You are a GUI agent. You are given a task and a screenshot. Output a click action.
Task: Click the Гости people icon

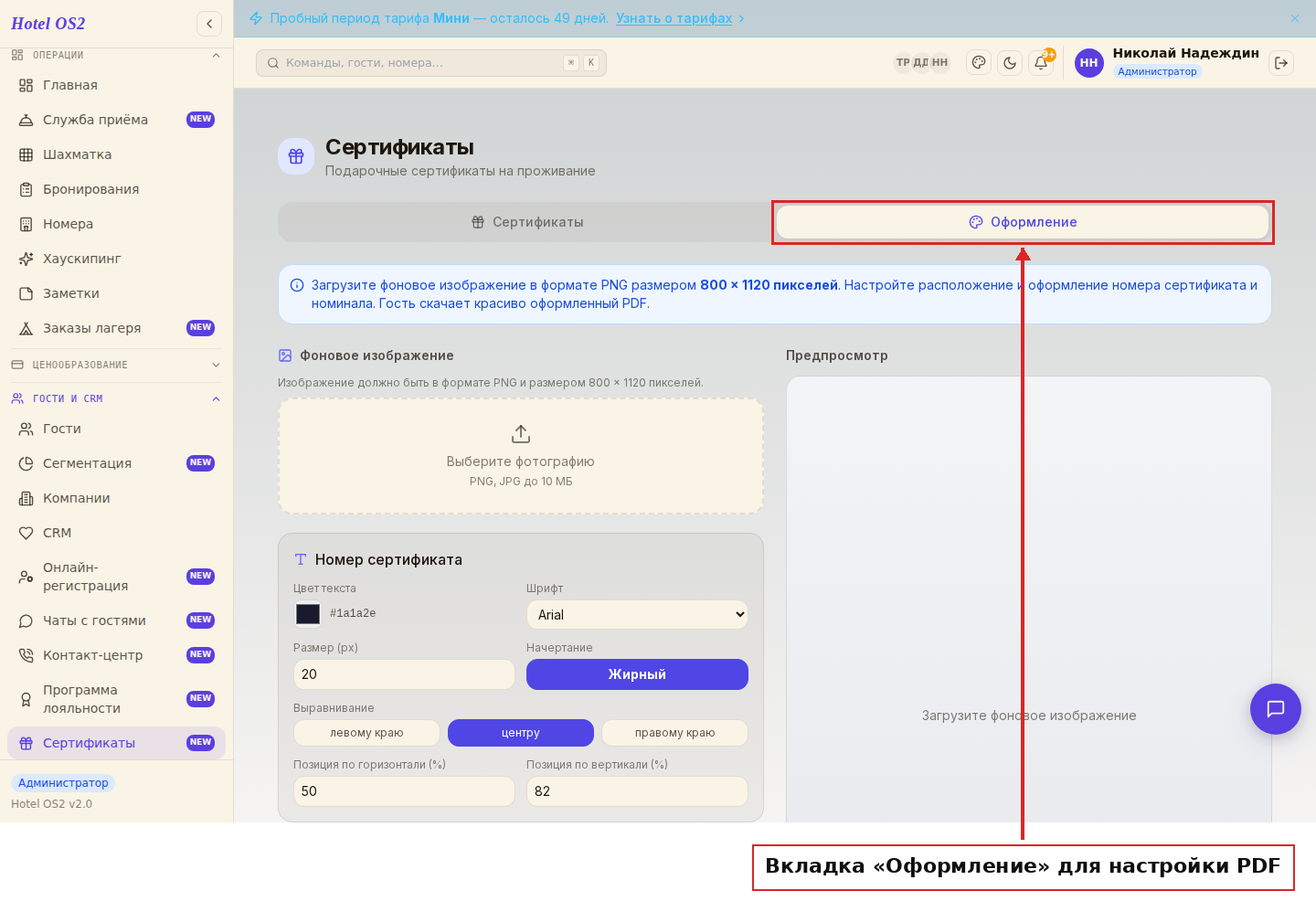tap(27, 429)
